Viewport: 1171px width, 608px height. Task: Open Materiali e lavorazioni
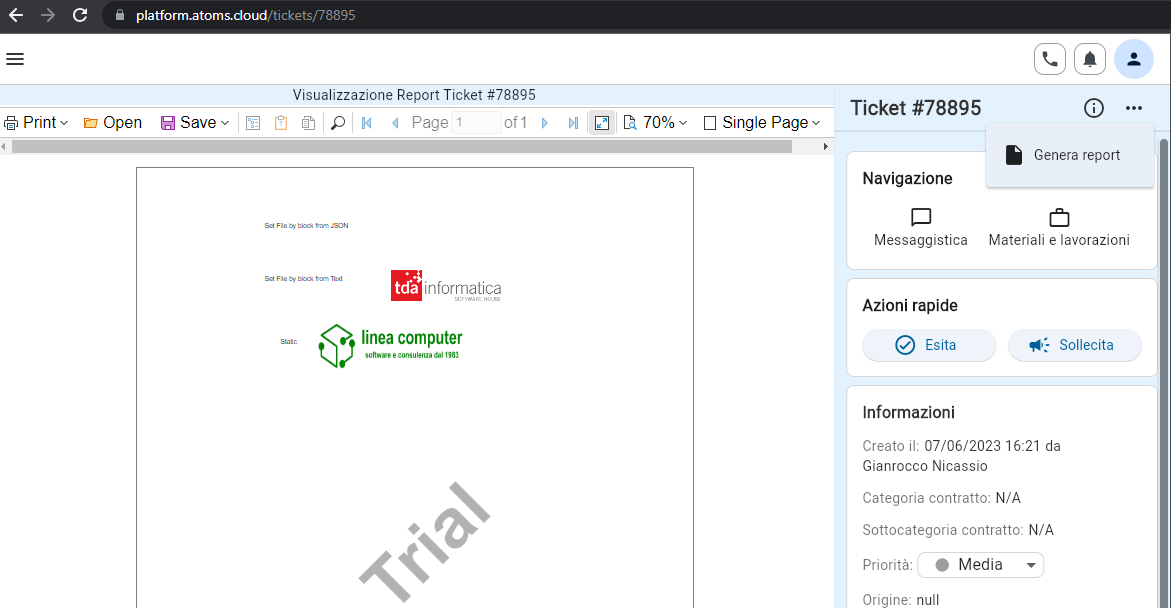click(1059, 228)
